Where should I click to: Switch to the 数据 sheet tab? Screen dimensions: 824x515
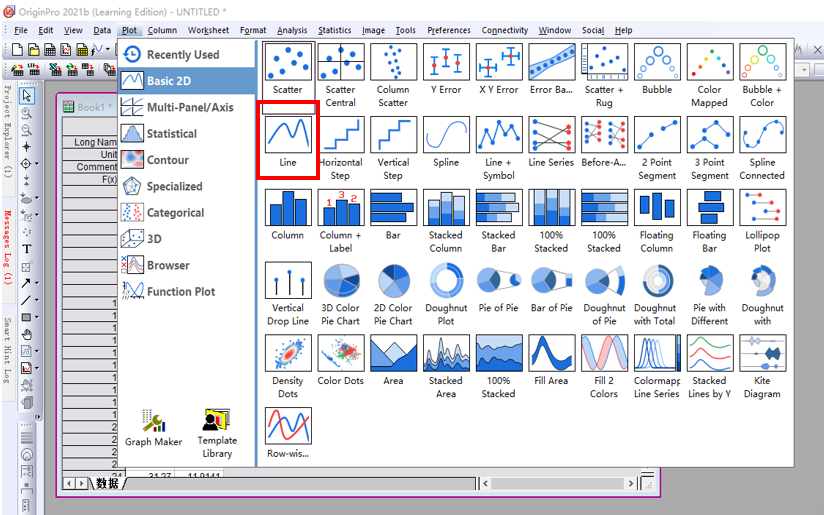point(107,483)
